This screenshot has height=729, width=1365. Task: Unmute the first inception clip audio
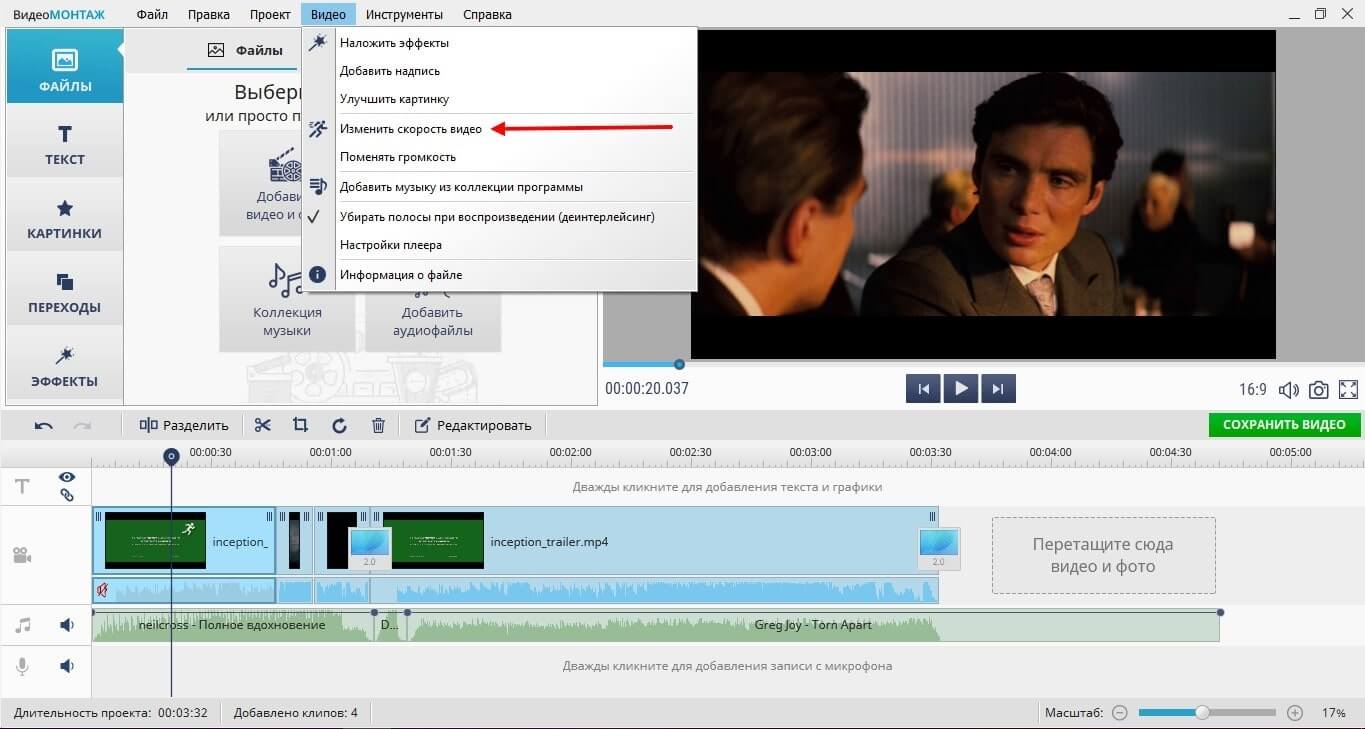point(102,590)
